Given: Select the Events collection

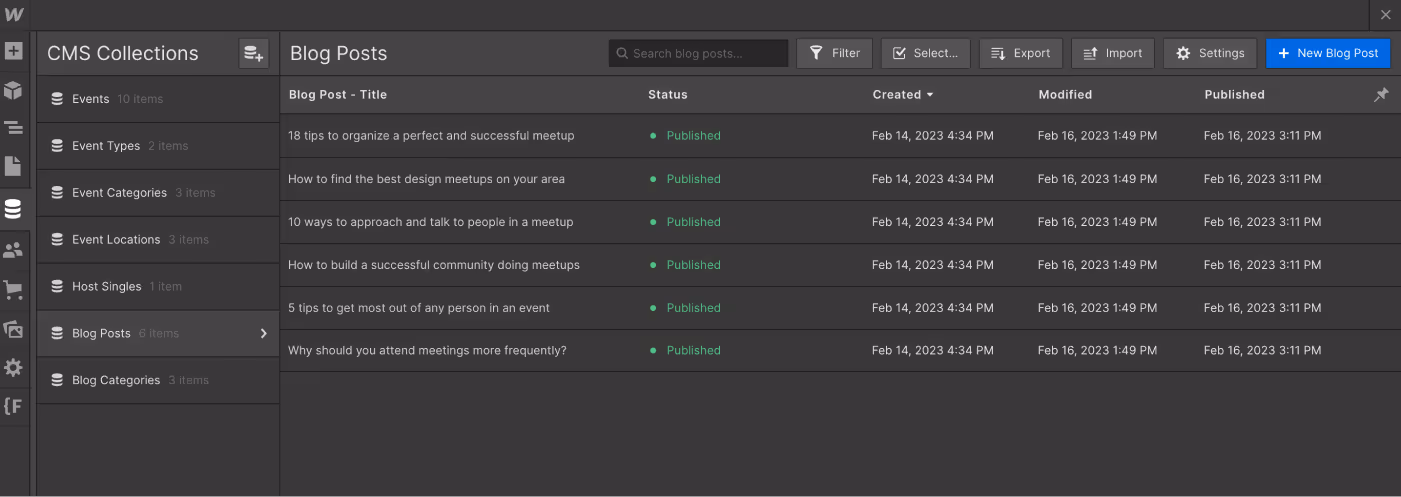Looking at the screenshot, I should (90, 99).
